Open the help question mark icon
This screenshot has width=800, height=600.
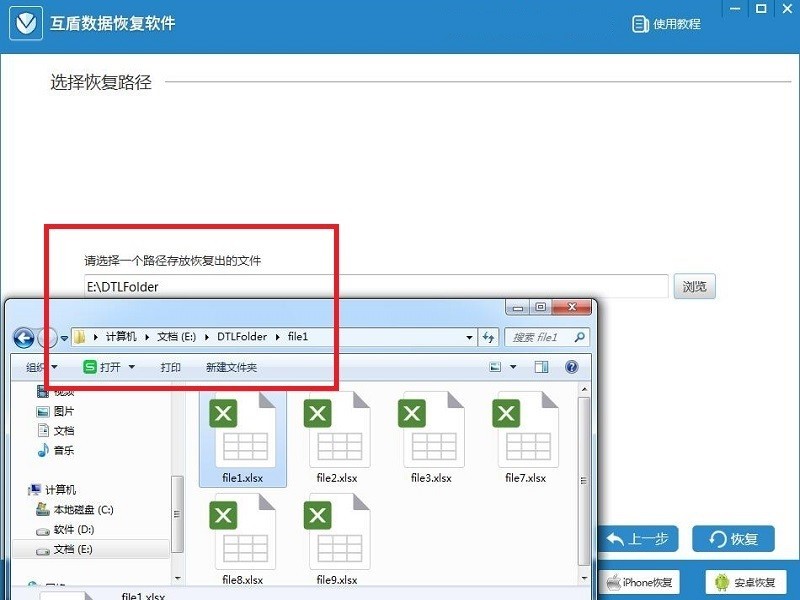[570, 367]
